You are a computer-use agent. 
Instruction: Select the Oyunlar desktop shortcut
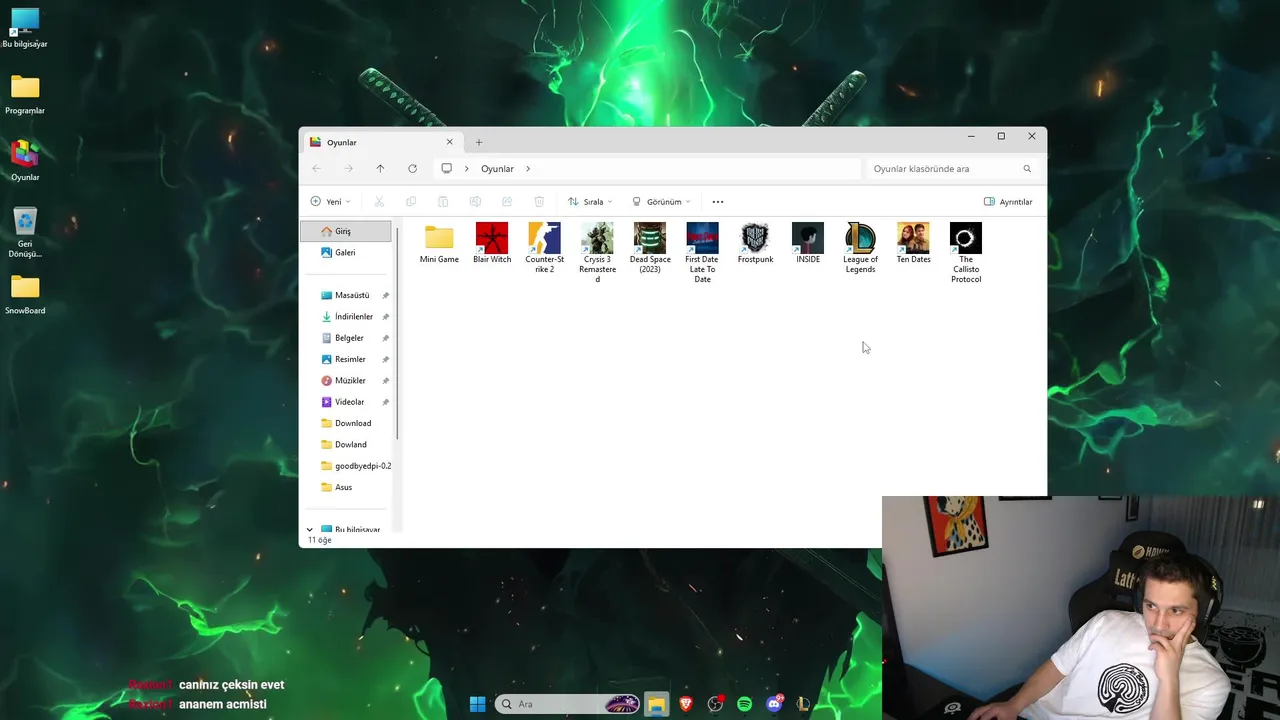click(25, 161)
